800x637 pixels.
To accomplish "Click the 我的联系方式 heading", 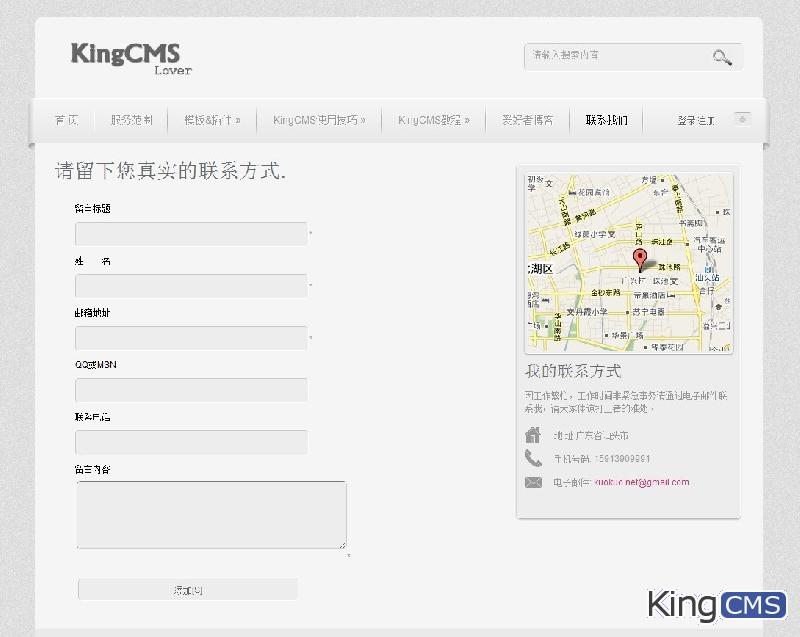I will [x=573, y=371].
